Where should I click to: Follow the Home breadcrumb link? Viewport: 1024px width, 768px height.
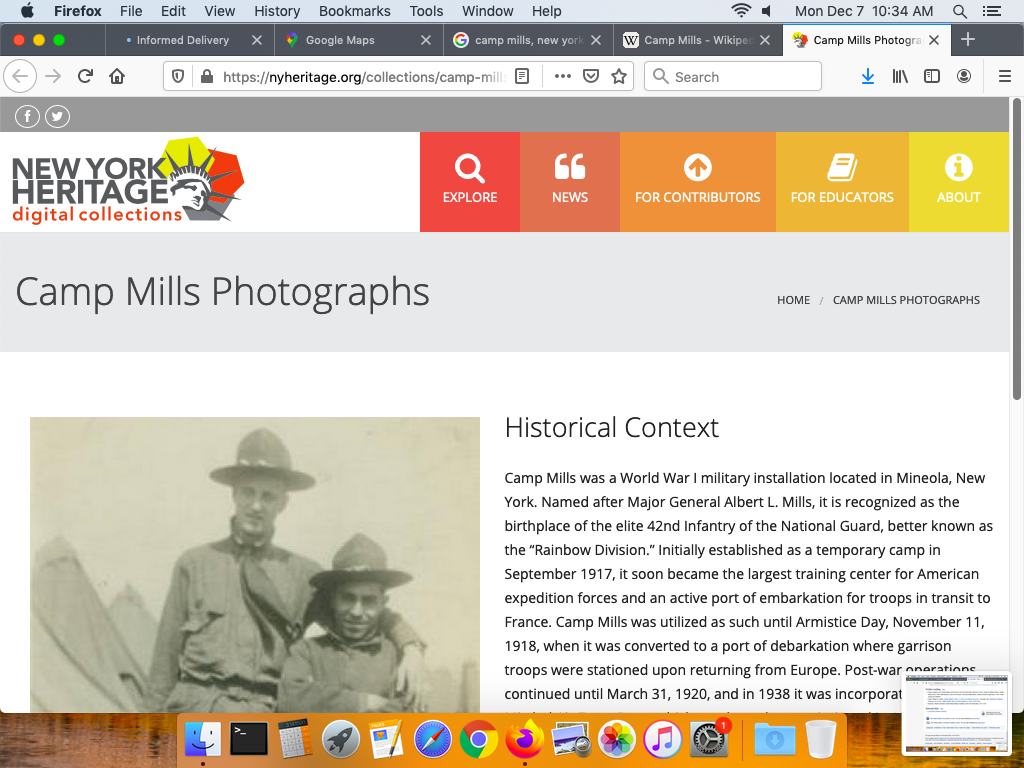[793, 300]
